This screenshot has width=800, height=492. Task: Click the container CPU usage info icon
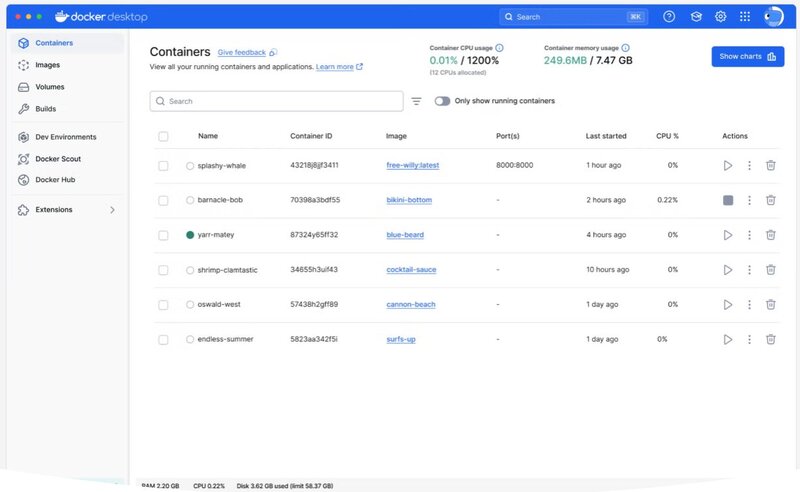(500, 47)
